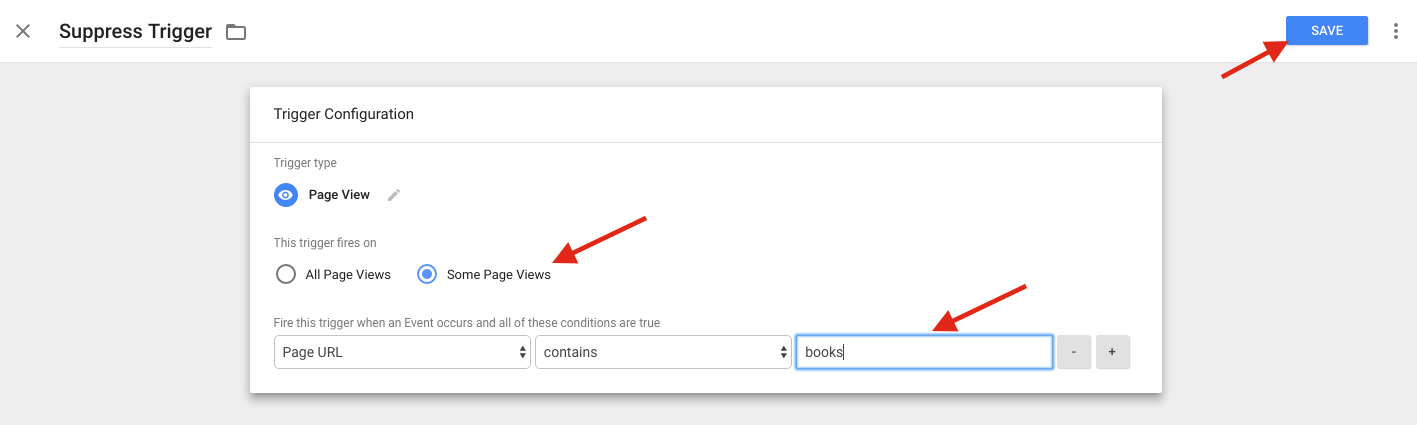Rename the Suppress Trigger title field
This screenshot has height=425, width=1417.
coord(135,32)
